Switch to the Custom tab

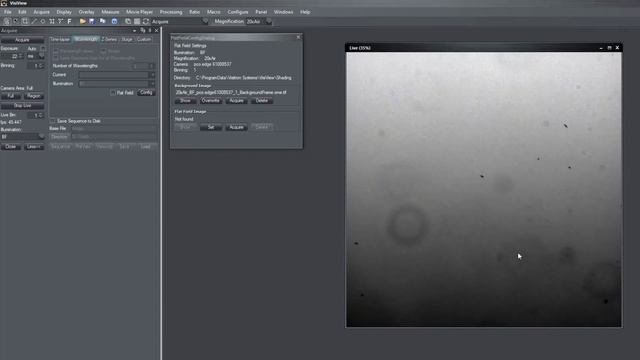144,39
